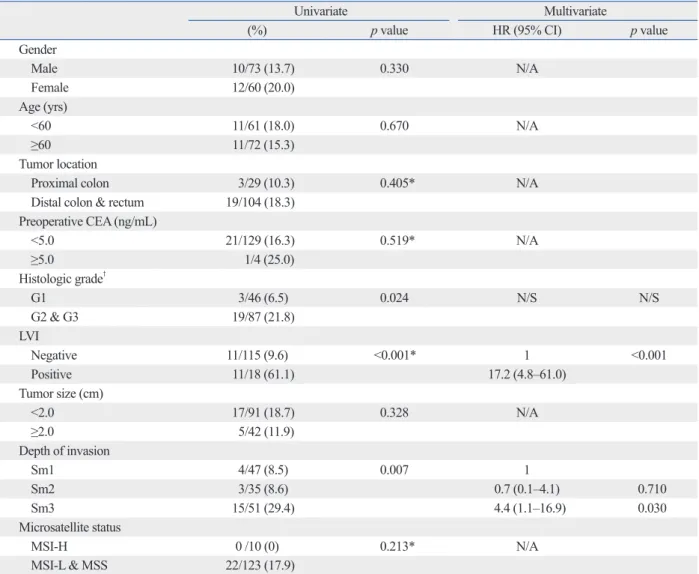Click the value 10/73 (13.7)
The image size is (699, 574).
263,69
